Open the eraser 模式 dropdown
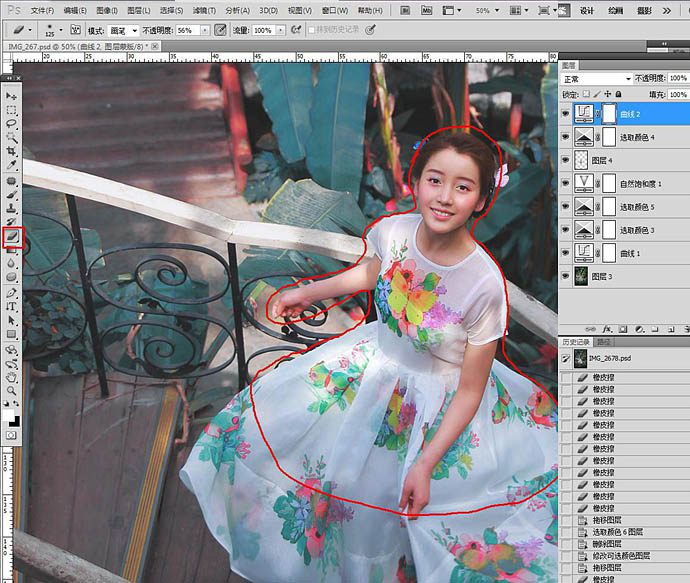Image resolution: width=690 pixels, height=583 pixels. pos(123,30)
